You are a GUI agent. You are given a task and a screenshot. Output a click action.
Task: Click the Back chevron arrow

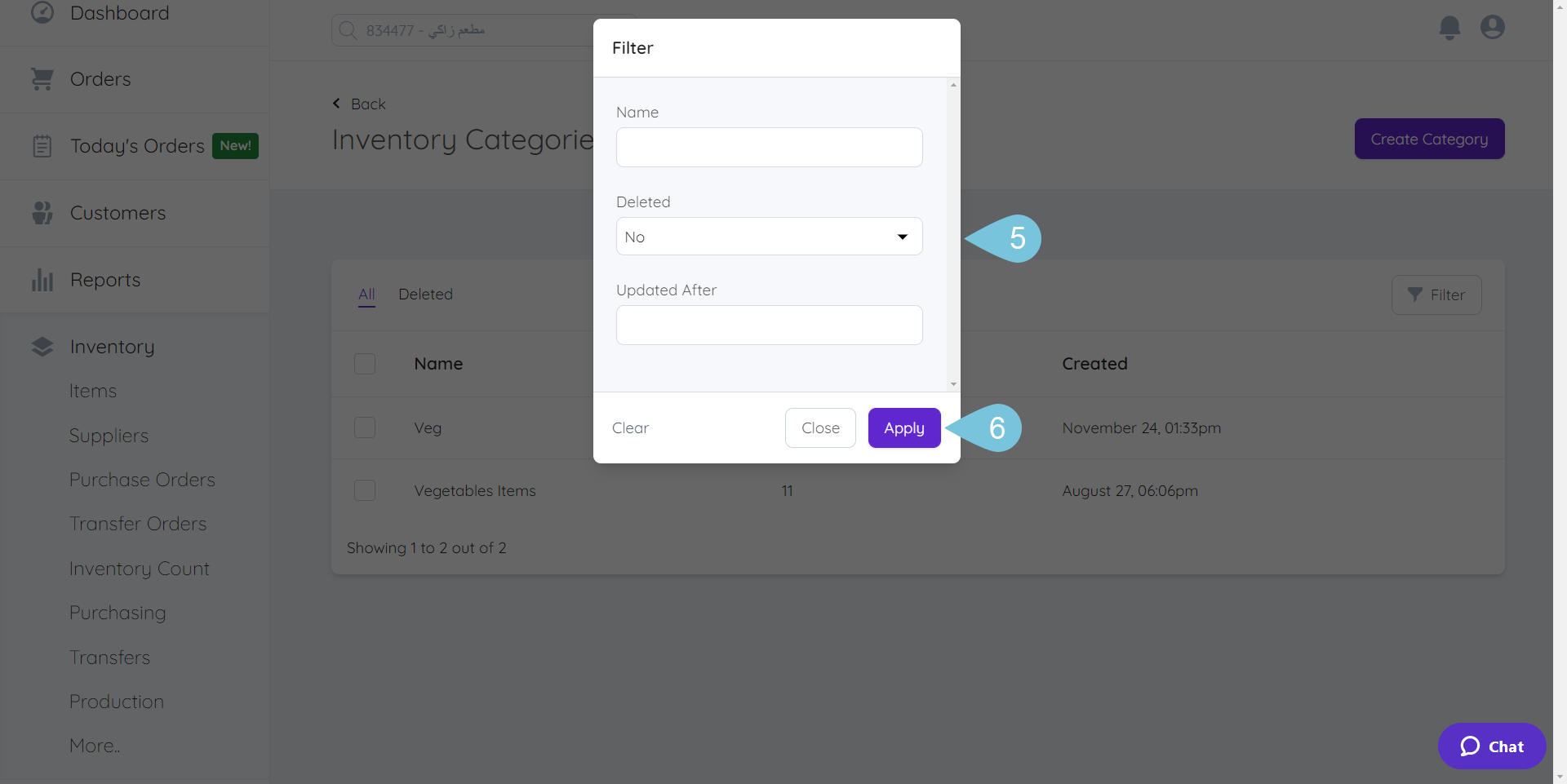click(336, 104)
